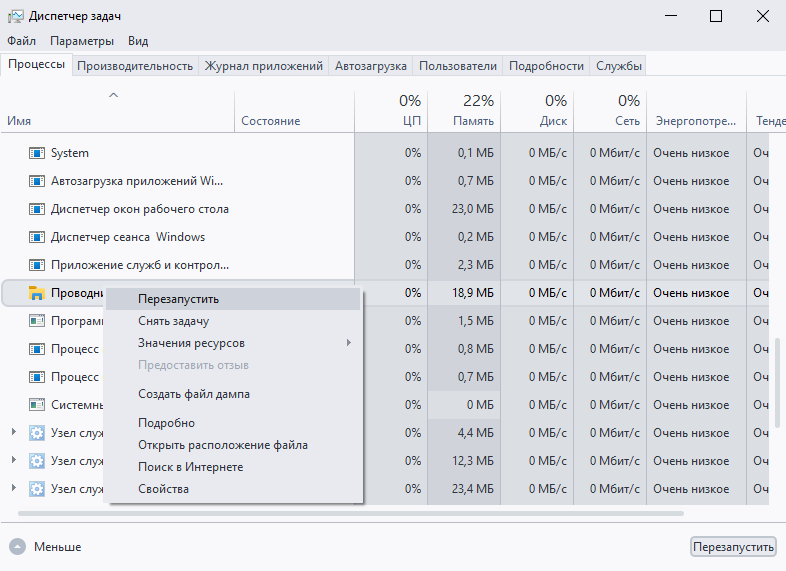Sort by the Имя column header
Image resolution: width=786 pixels, height=571 pixels.
click(x=118, y=112)
